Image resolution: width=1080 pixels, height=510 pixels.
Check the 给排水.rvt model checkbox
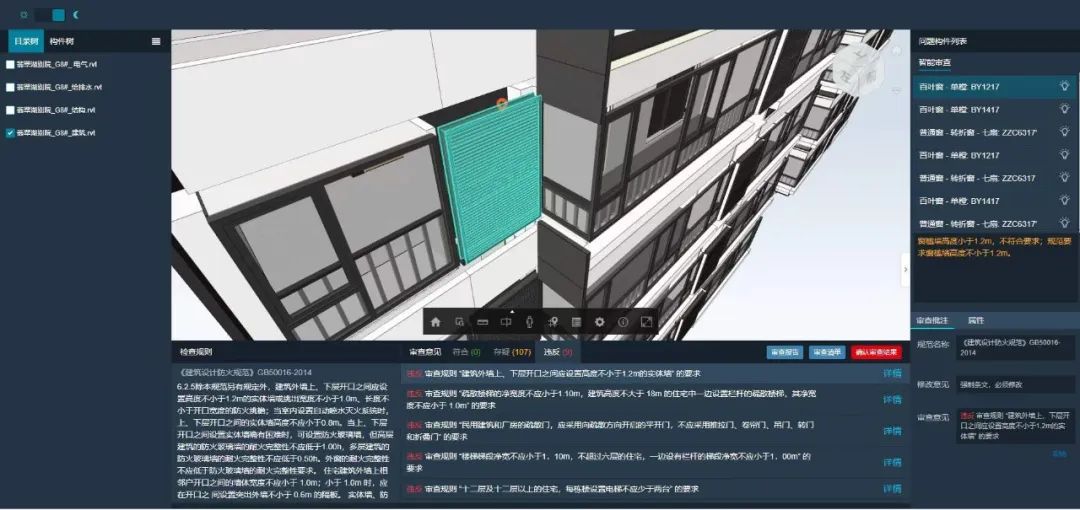click(x=10, y=88)
